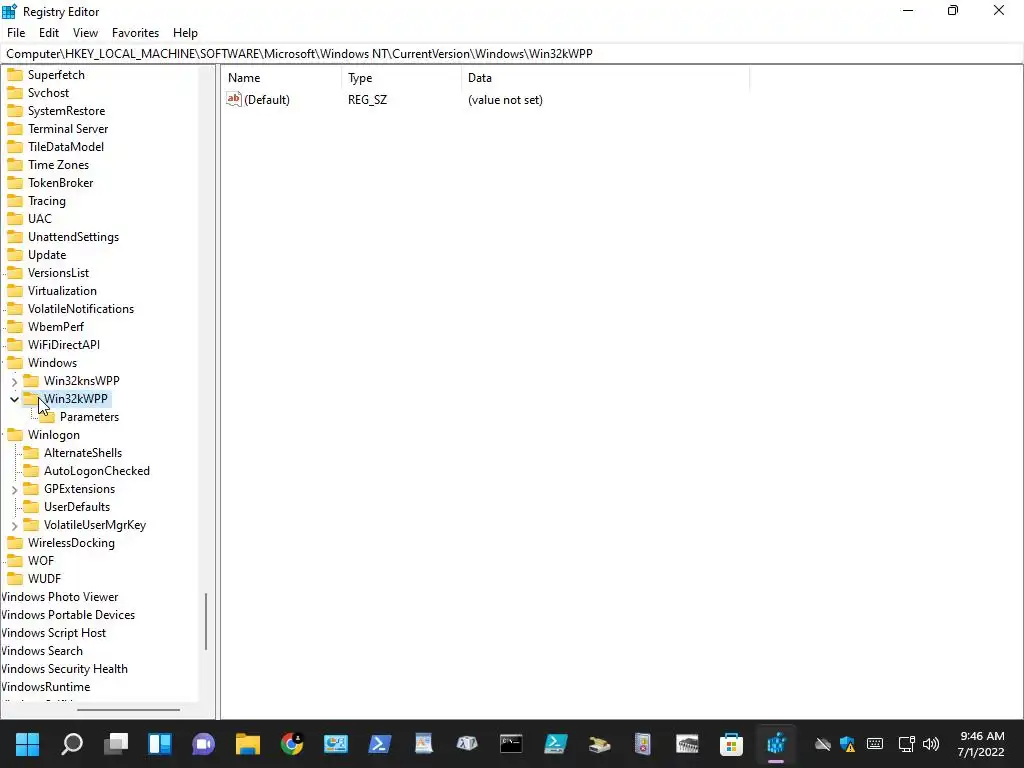
Task: Expand the GPExtensions key
Action: pyautogui.click(x=14, y=489)
